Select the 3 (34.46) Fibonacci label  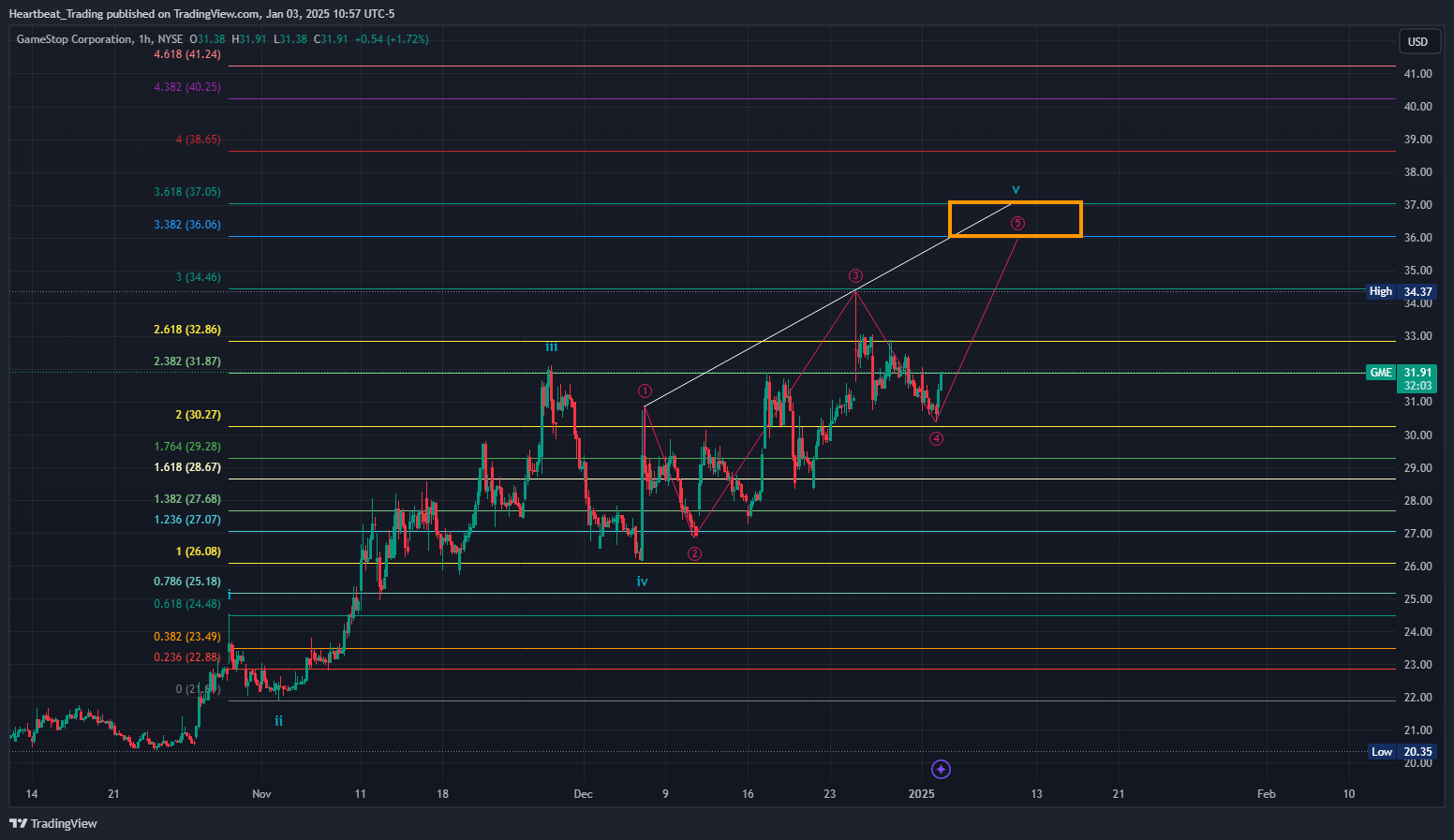tap(198, 277)
